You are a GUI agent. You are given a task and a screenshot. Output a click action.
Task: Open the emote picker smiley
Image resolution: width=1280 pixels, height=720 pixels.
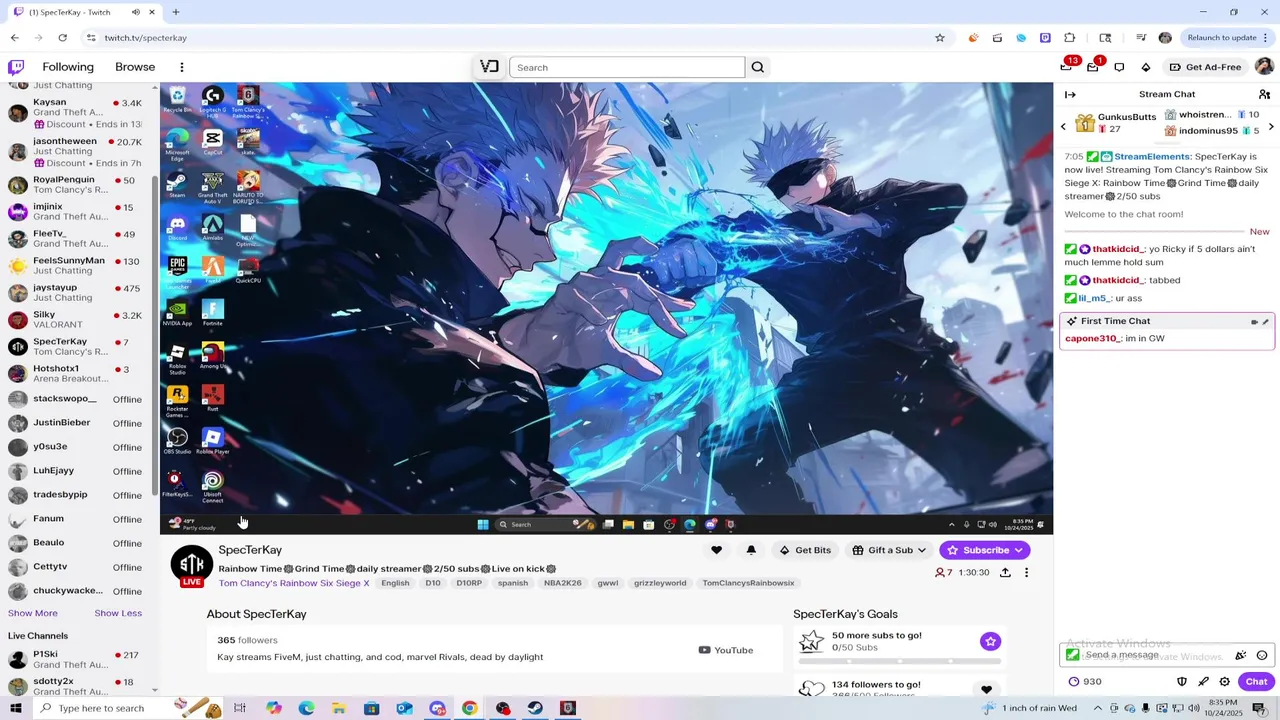click(1262, 656)
